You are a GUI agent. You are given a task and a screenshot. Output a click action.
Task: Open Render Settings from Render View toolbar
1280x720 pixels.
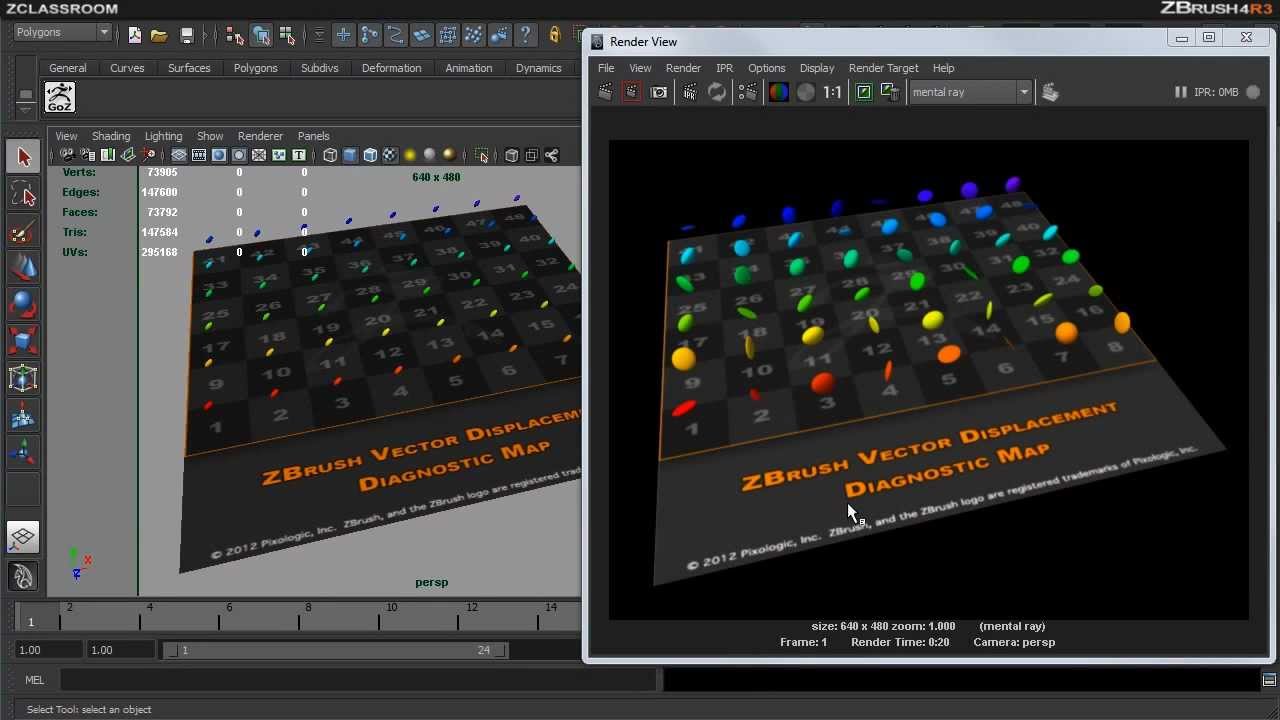click(x=748, y=92)
